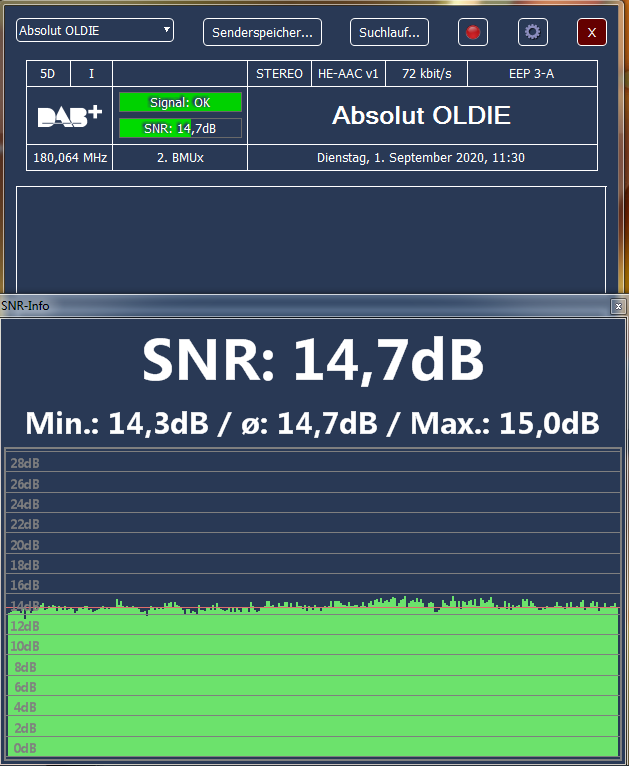The image size is (629, 766).
Task: Click the 28dB gridline label in graph
Action: point(24,463)
